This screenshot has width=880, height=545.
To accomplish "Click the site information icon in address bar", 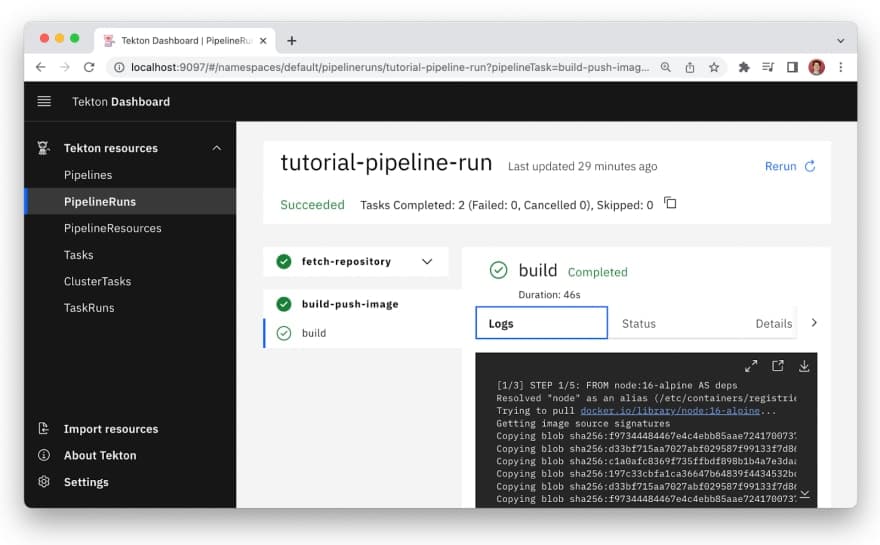I will (119, 67).
